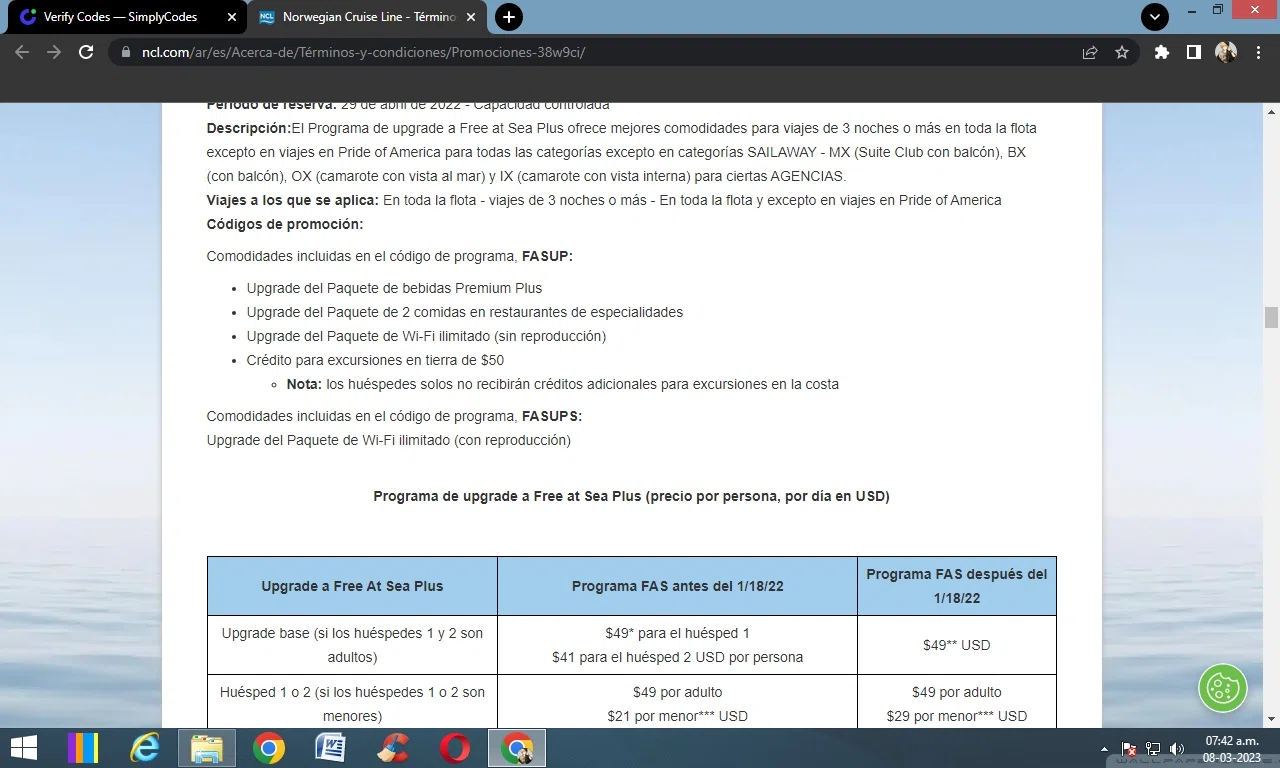This screenshot has height=768, width=1280.
Task: Click the page vertical scrollbar thumb
Action: [1271, 317]
